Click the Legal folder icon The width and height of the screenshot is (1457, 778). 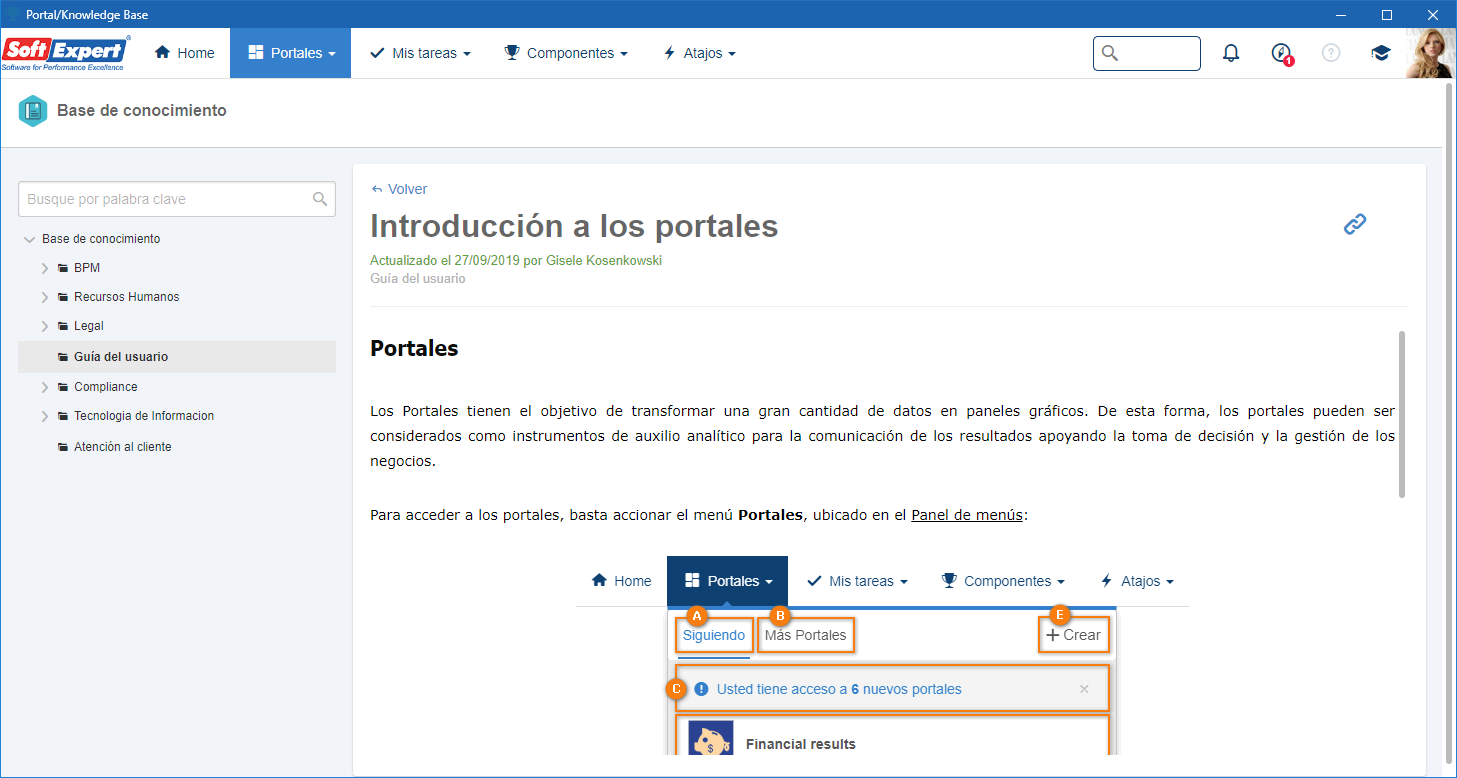[63, 326]
